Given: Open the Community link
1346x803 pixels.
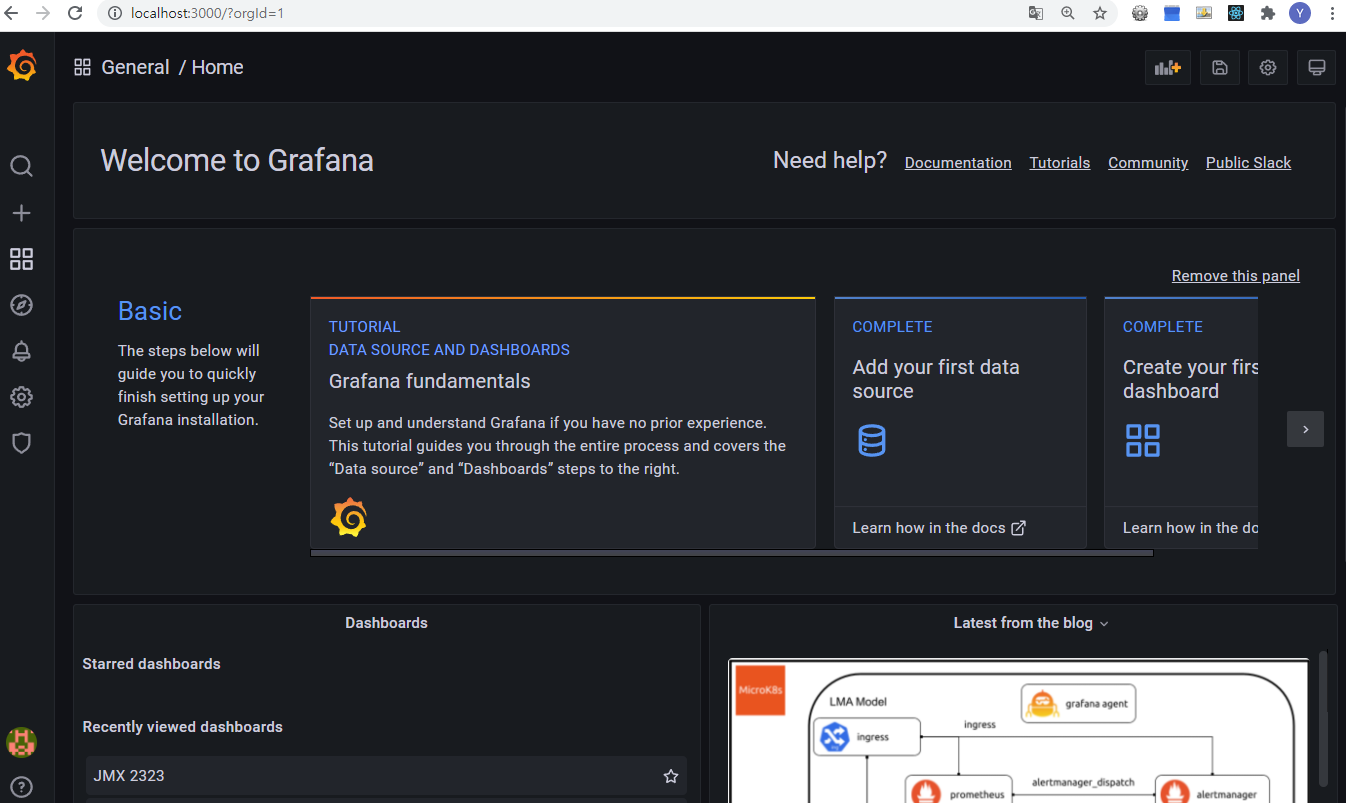Looking at the screenshot, I should pyautogui.click(x=1148, y=163).
